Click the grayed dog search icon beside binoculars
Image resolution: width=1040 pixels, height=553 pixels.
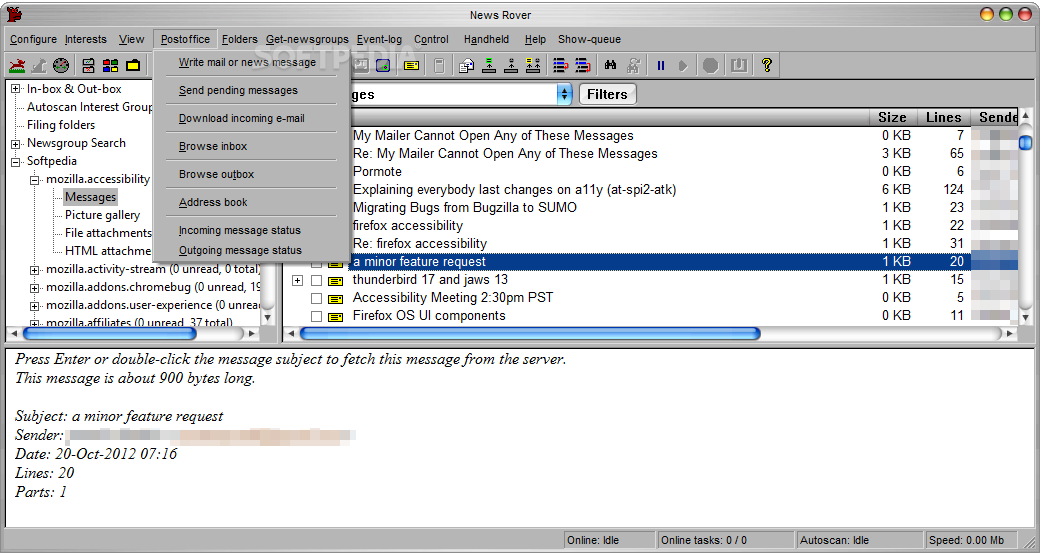[x=633, y=65]
